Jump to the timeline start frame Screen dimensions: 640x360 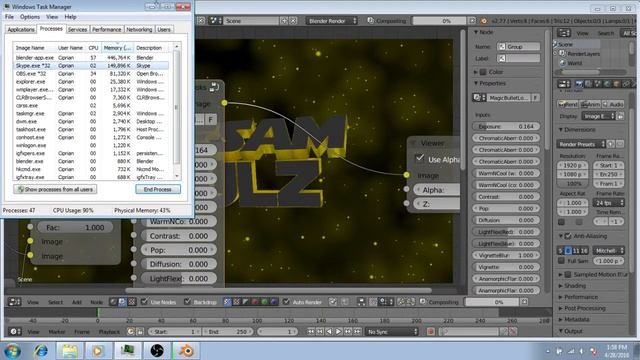click(x=311, y=332)
